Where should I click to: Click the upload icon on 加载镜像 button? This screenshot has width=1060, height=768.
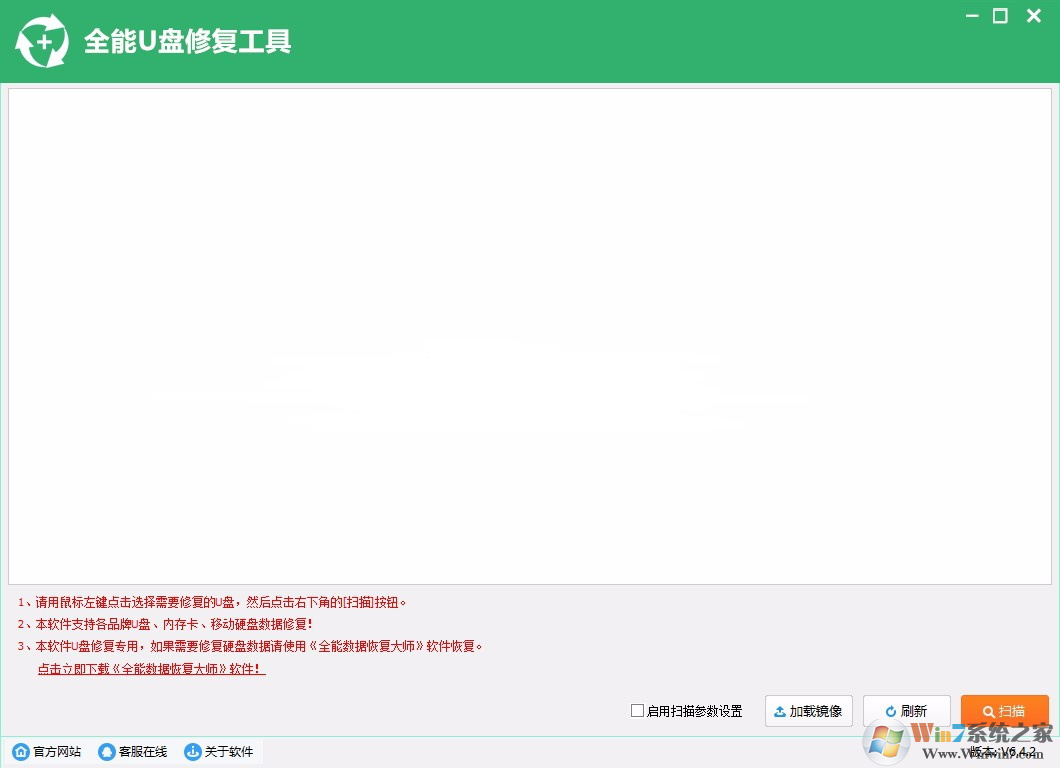(779, 711)
